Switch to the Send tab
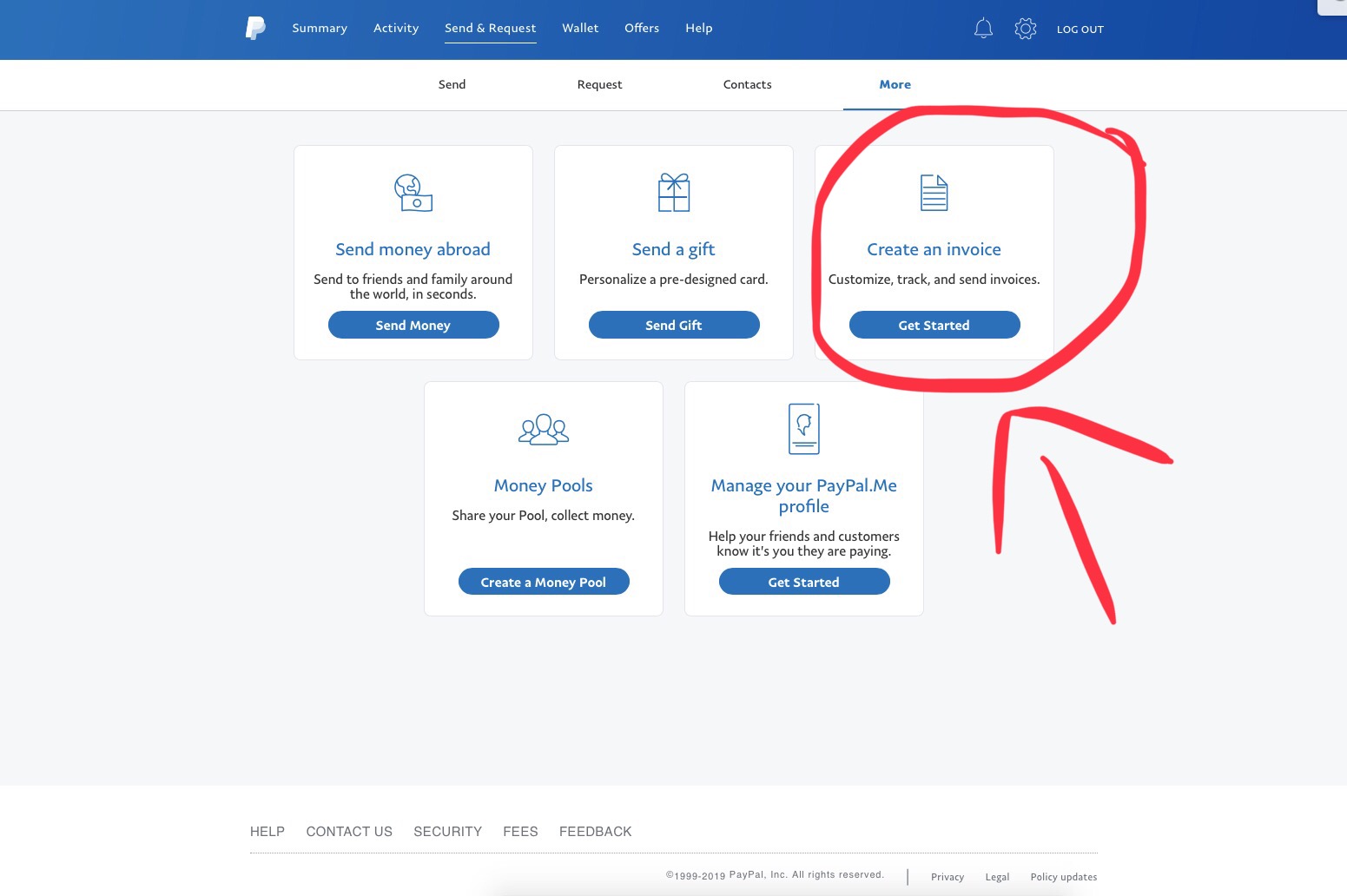Viewport: 1347px width, 896px height. tap(452, 84)
